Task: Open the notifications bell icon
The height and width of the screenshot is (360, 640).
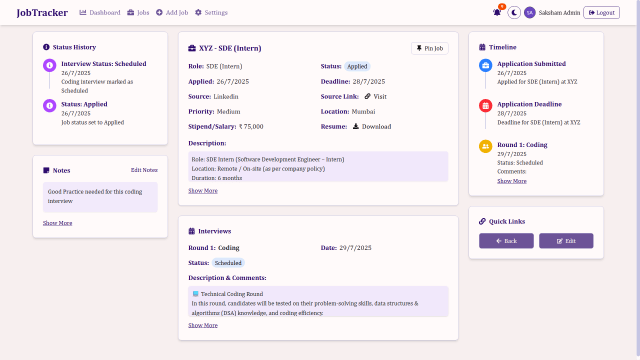Action: click(x=497, y=12)
